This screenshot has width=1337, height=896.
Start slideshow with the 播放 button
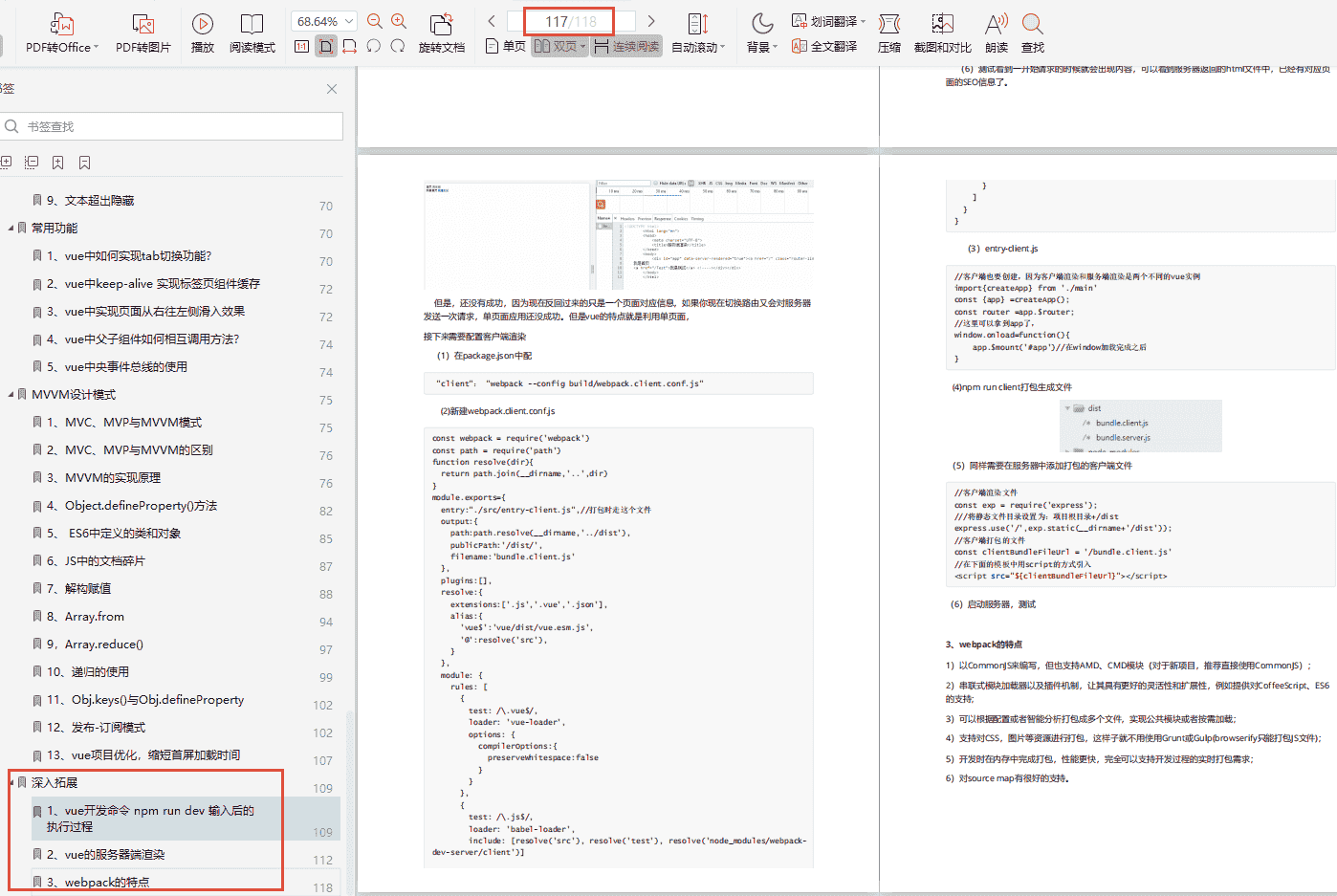(x=203, y=33)
